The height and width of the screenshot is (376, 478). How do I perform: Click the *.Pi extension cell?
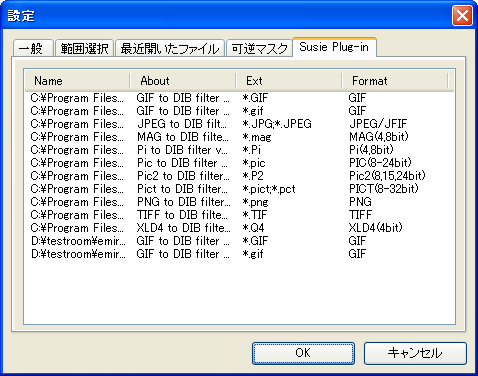252,150
